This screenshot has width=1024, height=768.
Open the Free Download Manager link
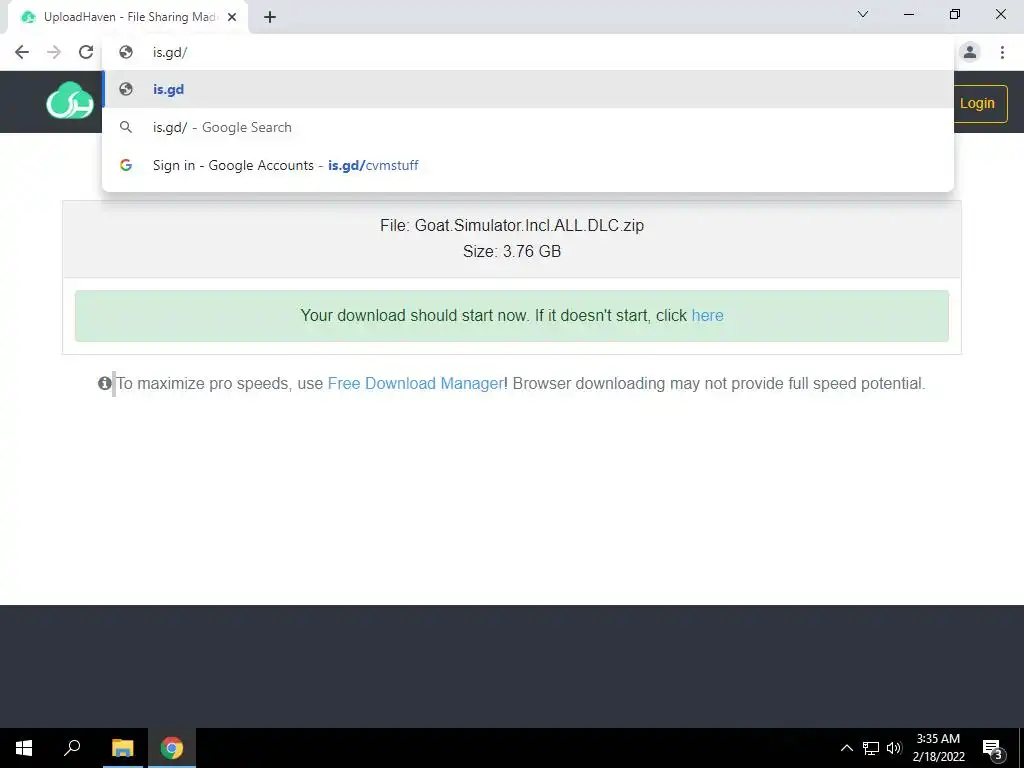pos(415,383)
